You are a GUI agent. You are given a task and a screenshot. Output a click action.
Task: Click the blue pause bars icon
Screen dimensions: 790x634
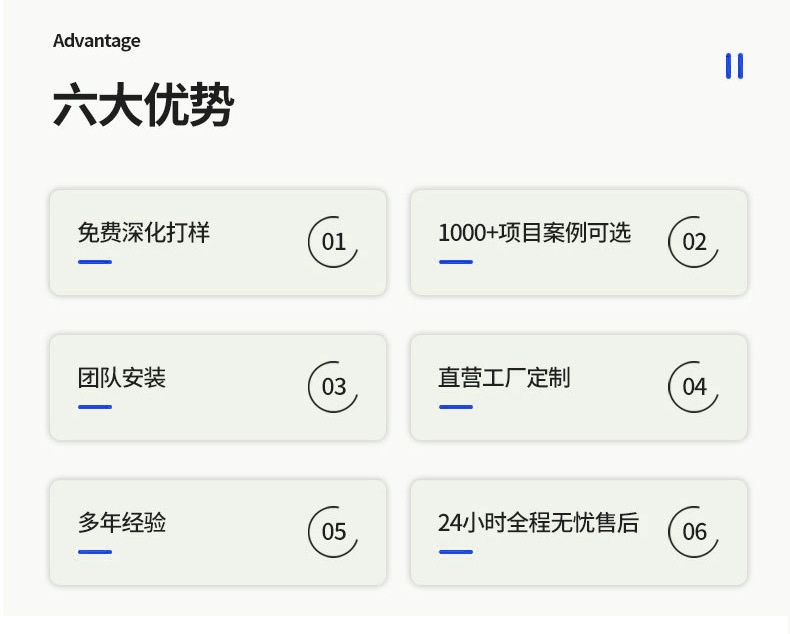pos(734,66)
